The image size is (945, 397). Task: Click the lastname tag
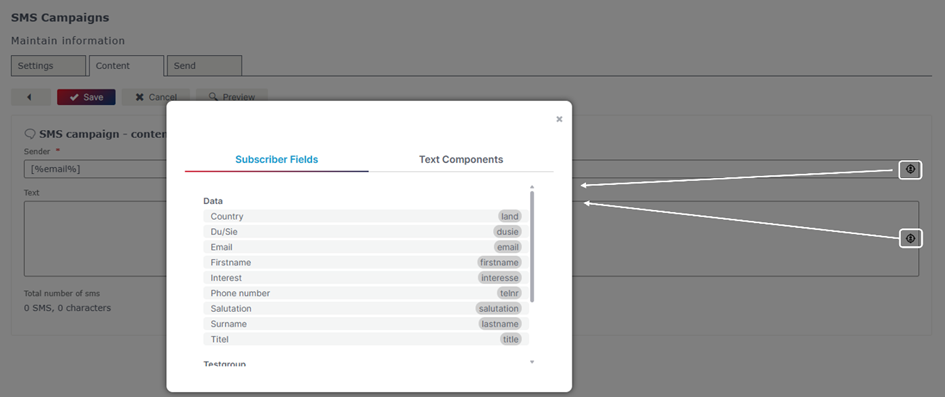[x=500, y=324]
